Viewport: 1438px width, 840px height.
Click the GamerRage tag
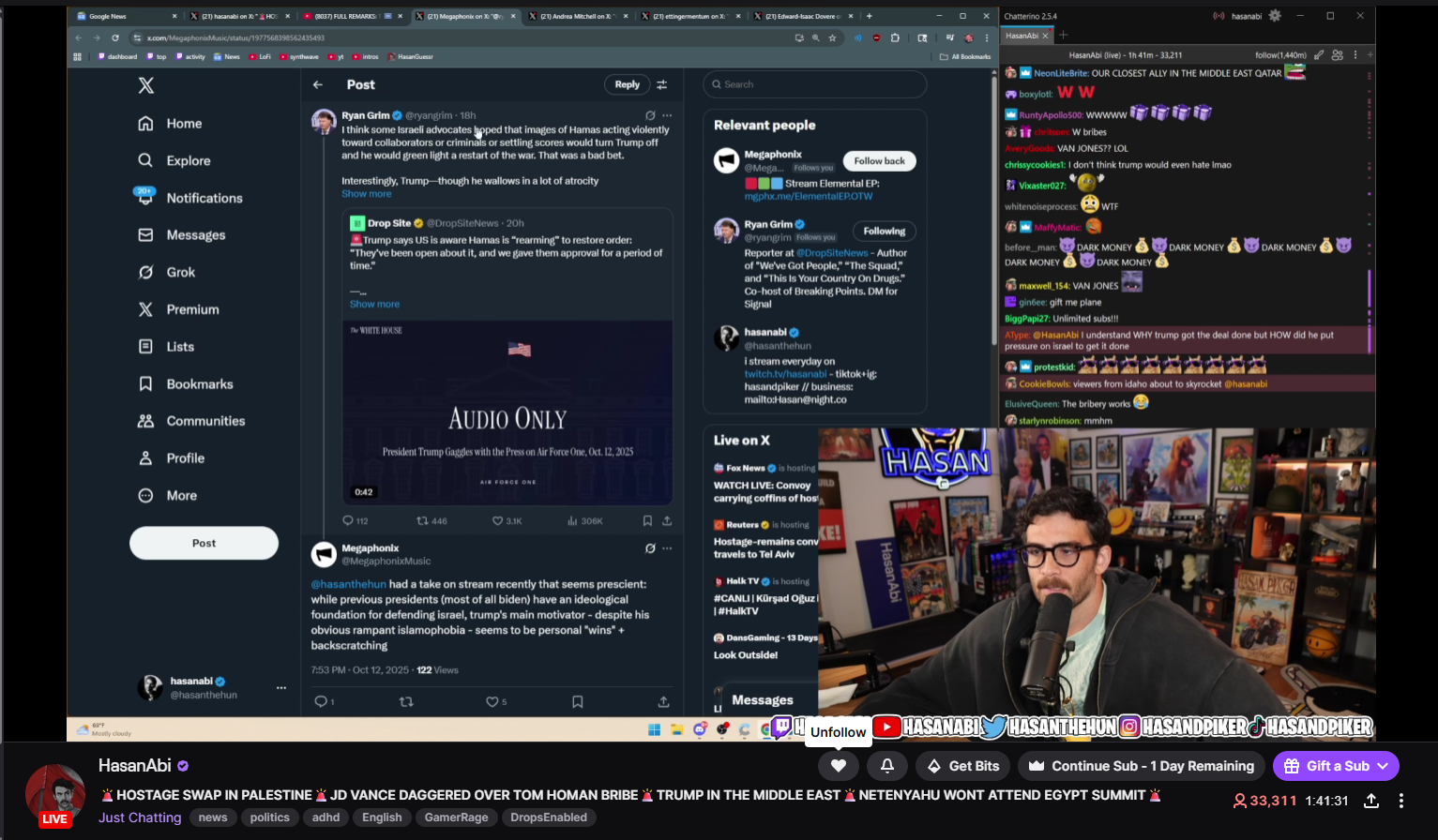point(456,817)
